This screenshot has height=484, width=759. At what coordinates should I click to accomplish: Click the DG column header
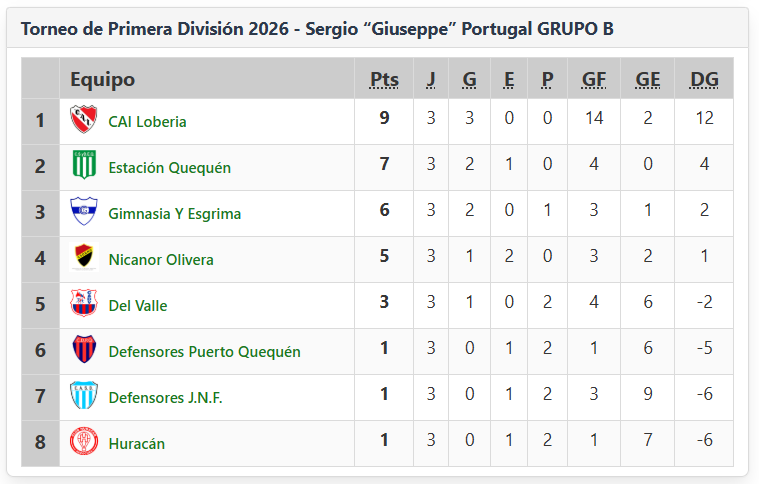click(x=704, y=80)
